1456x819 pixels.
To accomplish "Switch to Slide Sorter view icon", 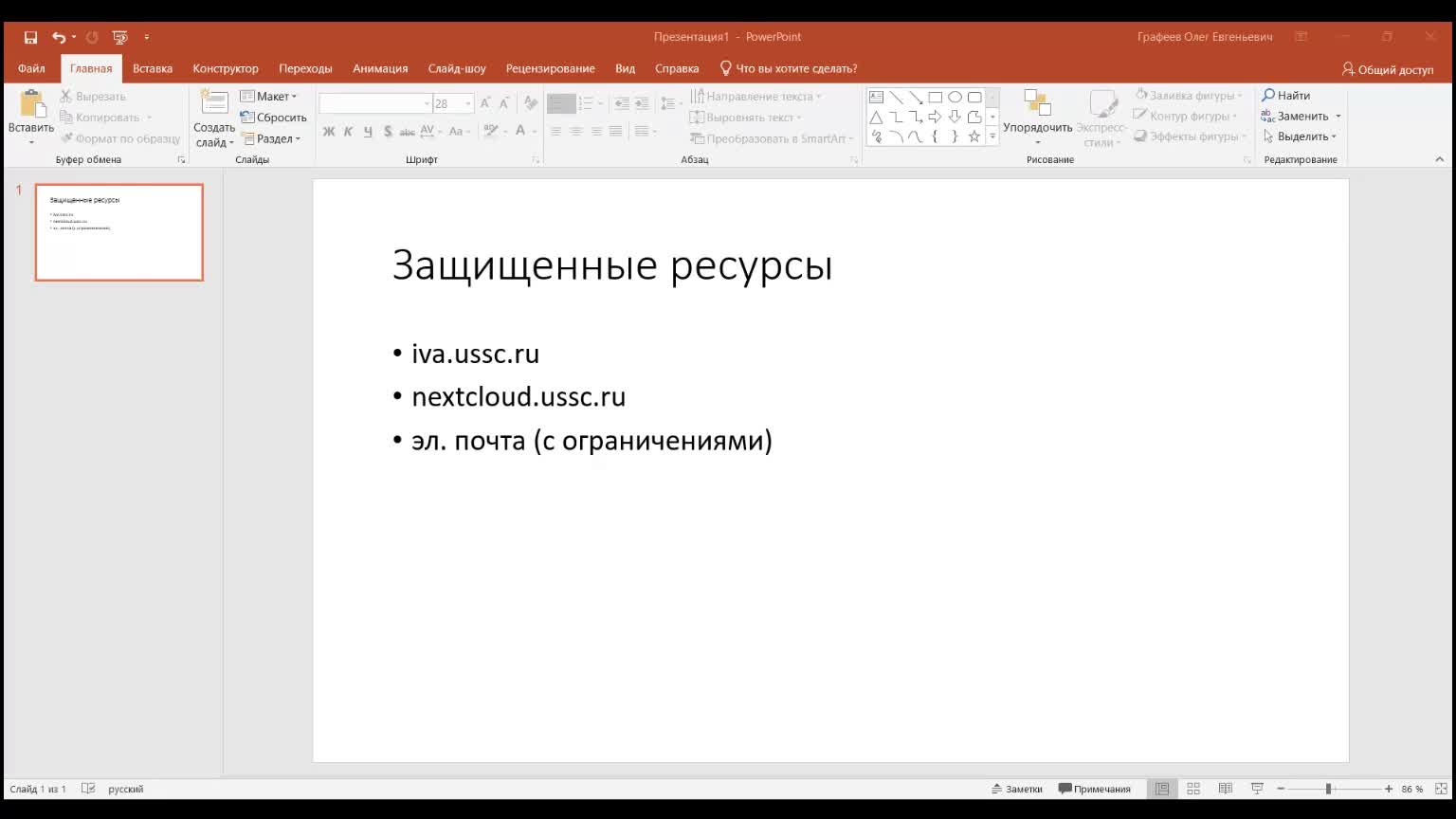I will (1193, 789).
